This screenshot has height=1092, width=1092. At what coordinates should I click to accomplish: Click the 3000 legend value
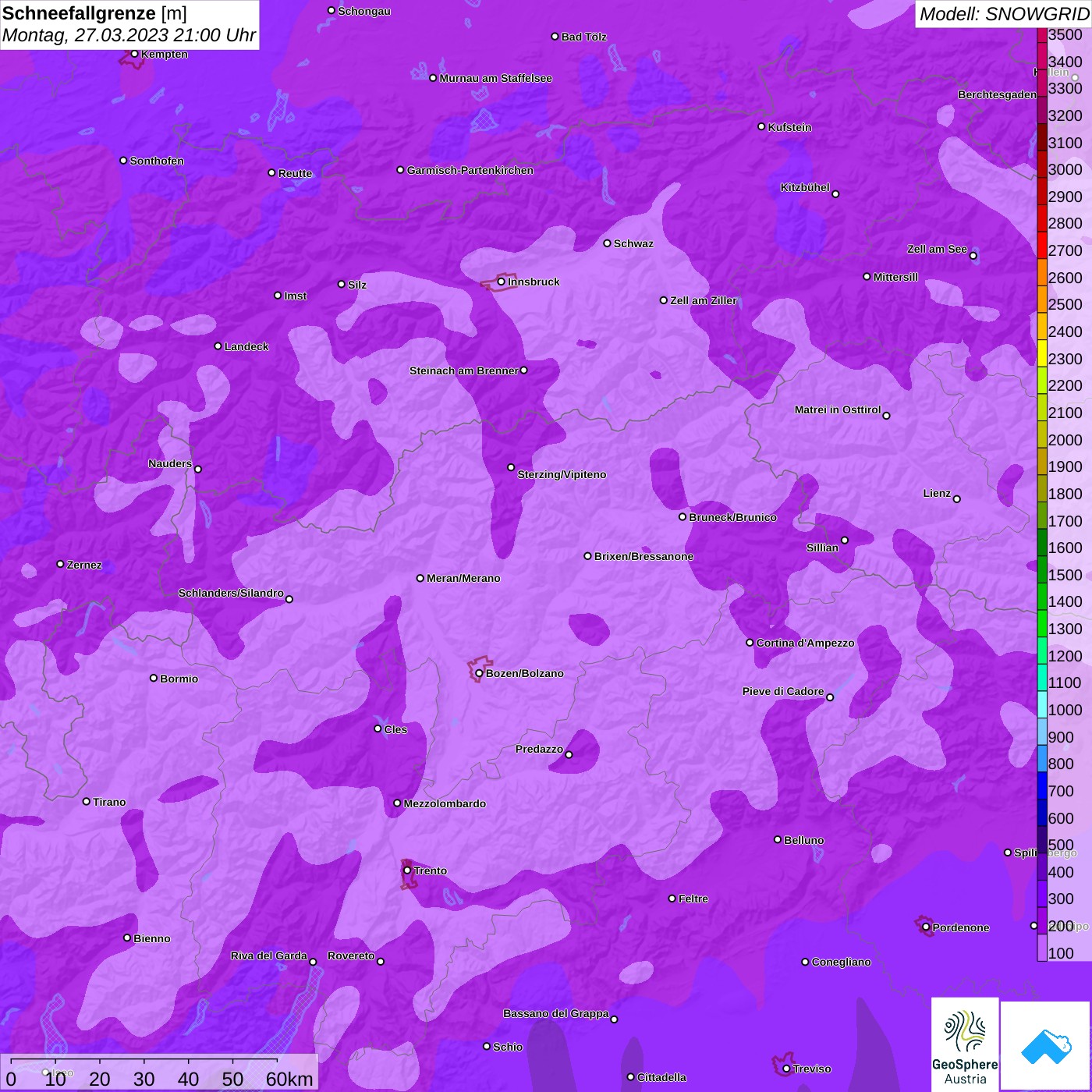[1065, 169]
